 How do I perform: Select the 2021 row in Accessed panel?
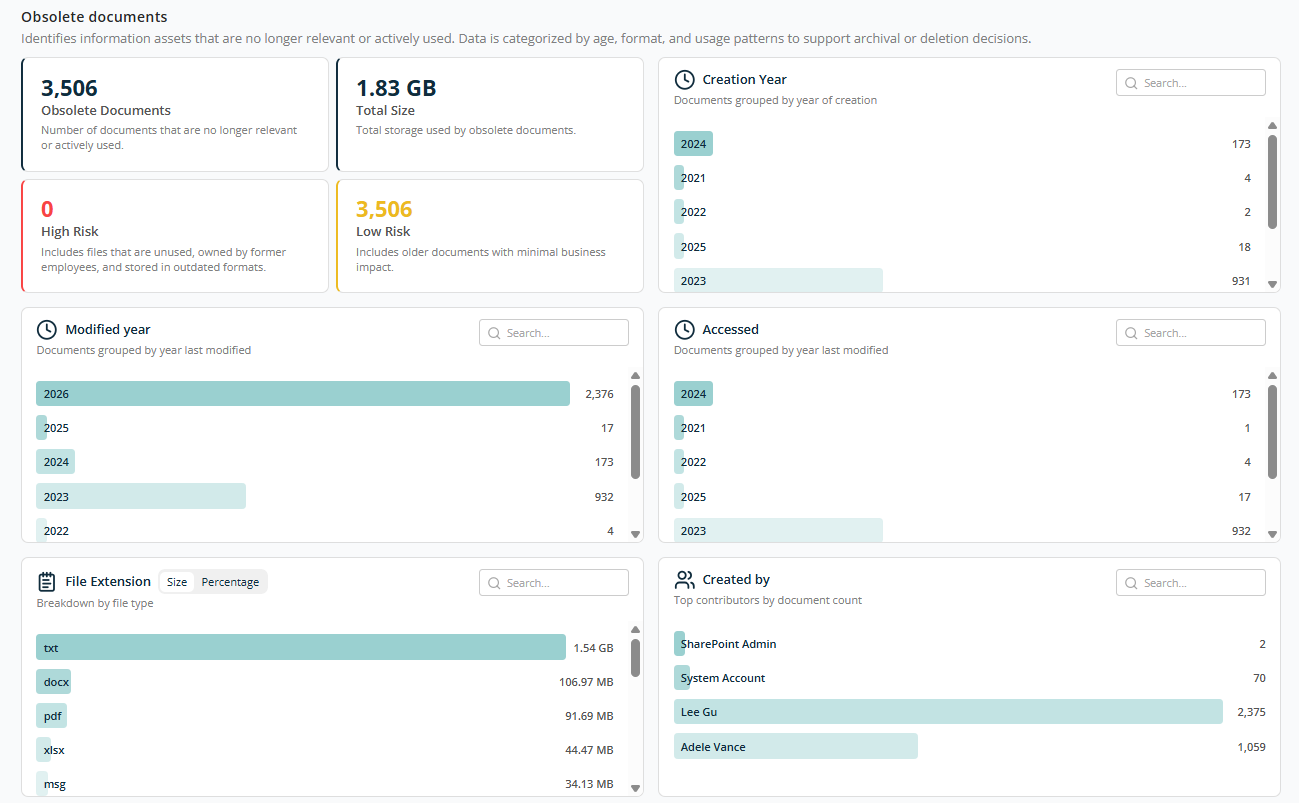pyautogui.click(x=962, y=428)
